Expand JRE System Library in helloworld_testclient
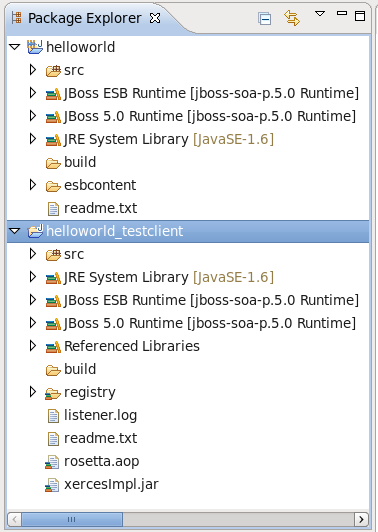 (x=33, y=277)
